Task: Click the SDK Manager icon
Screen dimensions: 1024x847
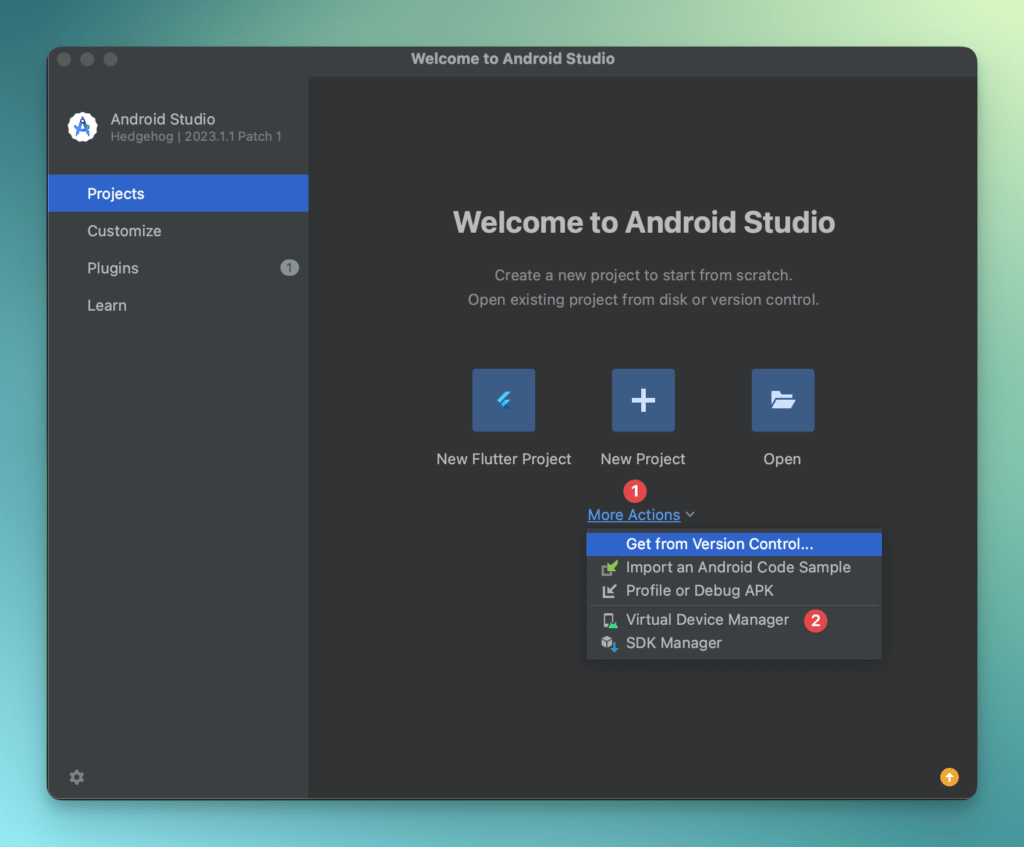Action: pyautogui.click(x=609, y=643)
